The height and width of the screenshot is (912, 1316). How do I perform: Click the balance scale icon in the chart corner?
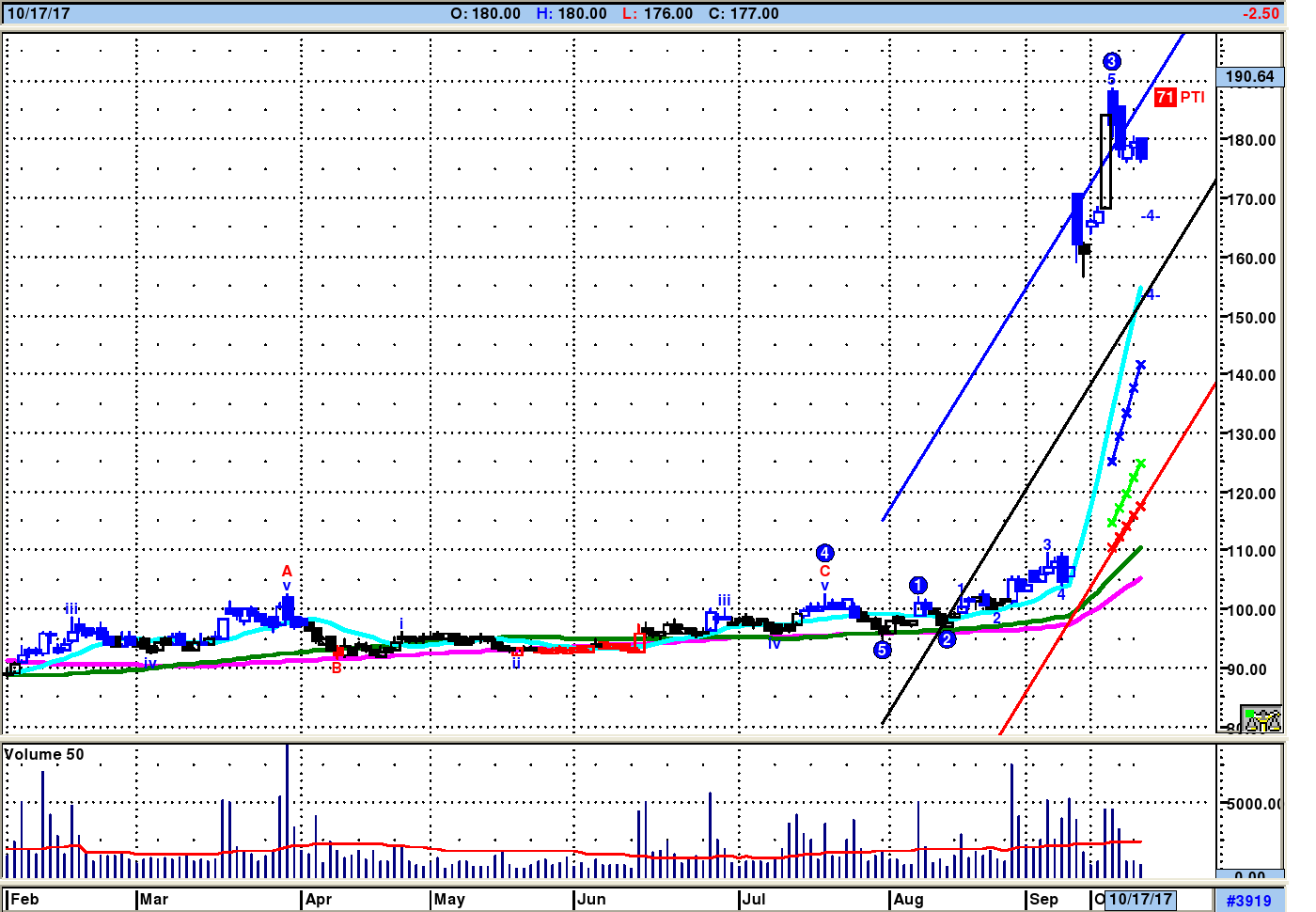[x=1261, y=719]
